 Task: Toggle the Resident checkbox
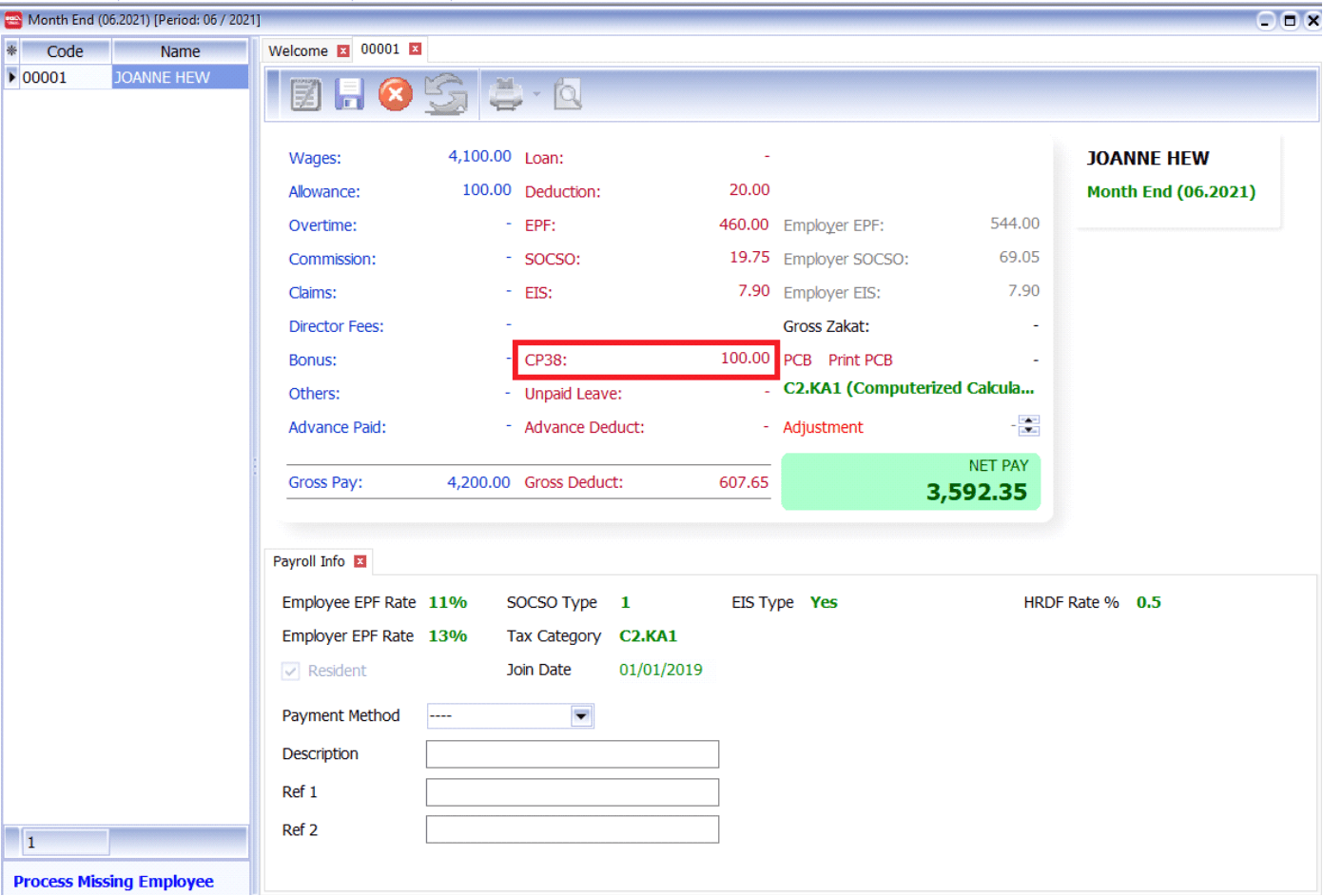pyautogui.click(x=290, y=671)
